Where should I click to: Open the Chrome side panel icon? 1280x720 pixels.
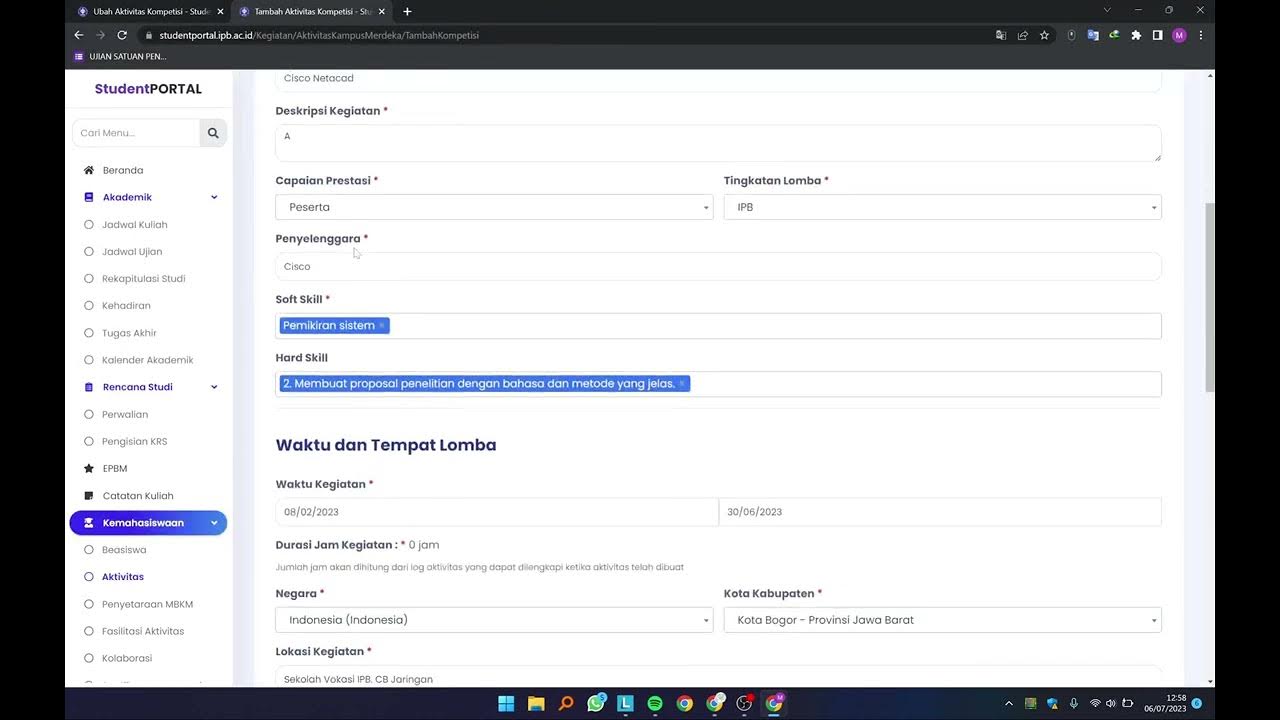point(1157,35)
